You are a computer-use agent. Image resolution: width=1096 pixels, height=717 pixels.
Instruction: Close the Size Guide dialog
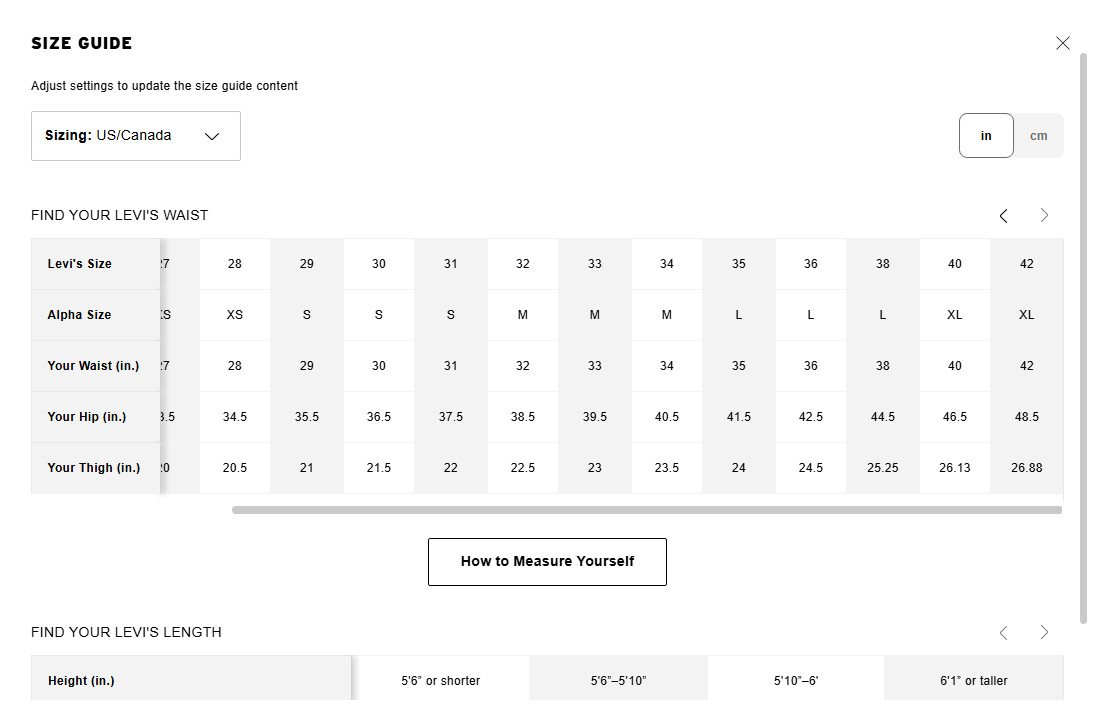(x=1062, y=43)
